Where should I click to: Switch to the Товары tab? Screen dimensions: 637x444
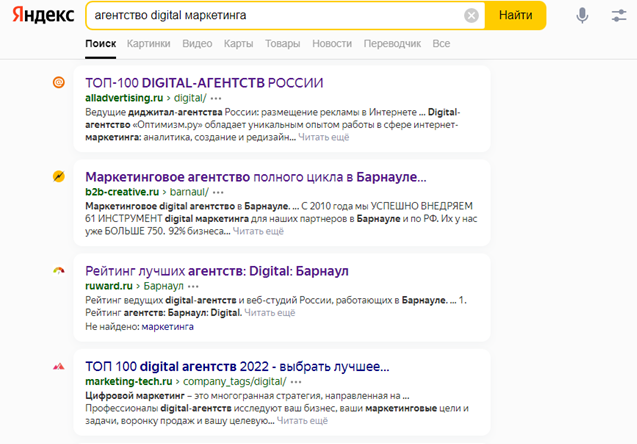tap(283, 43)
